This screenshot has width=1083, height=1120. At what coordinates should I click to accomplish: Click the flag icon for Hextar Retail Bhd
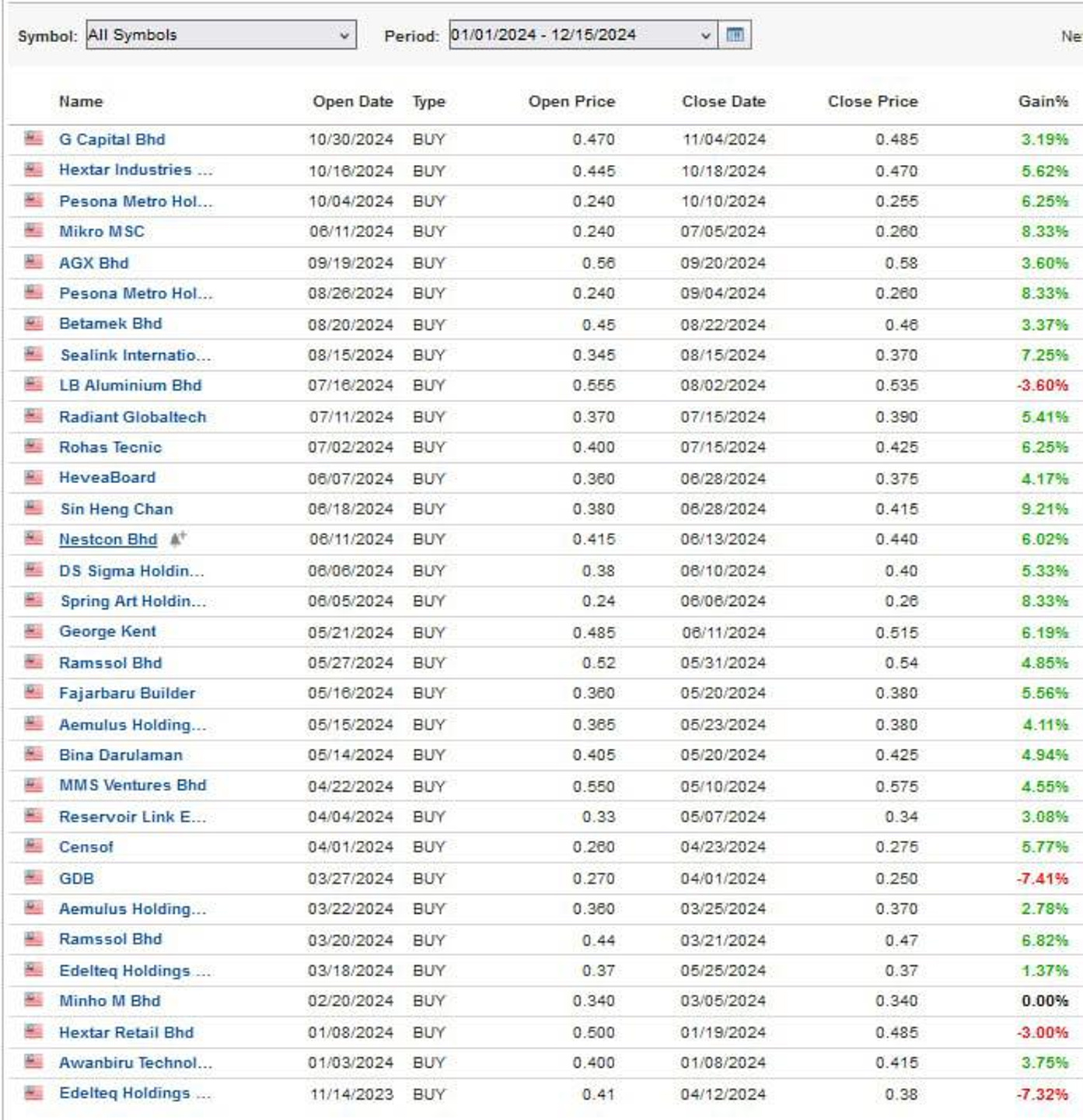coord(33,1032)
